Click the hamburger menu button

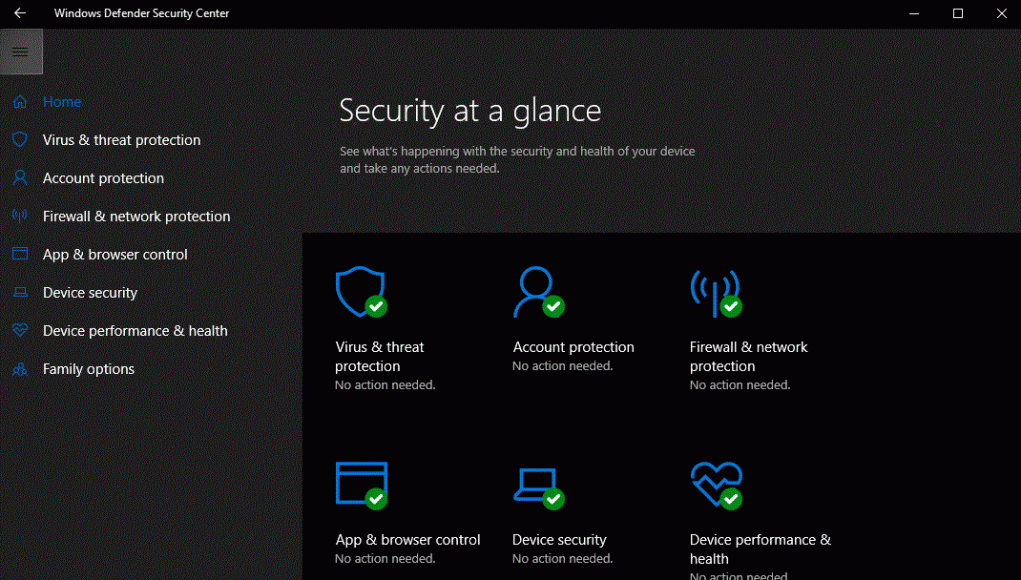click(x=20, y=52)
